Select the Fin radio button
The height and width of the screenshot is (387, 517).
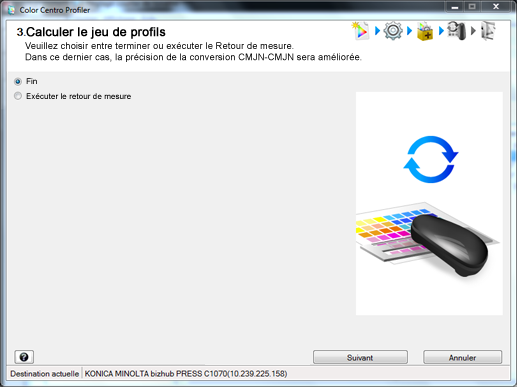(18, 81)
